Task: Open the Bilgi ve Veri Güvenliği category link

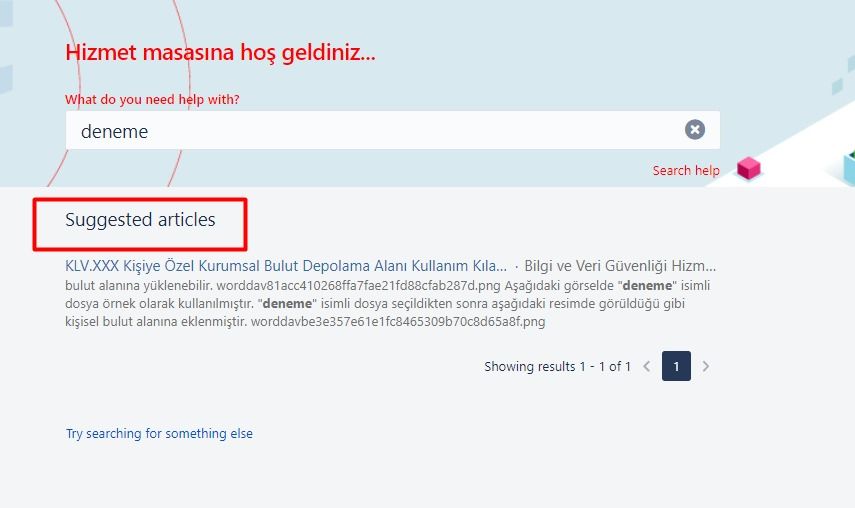Action: (x=620, y=266)
